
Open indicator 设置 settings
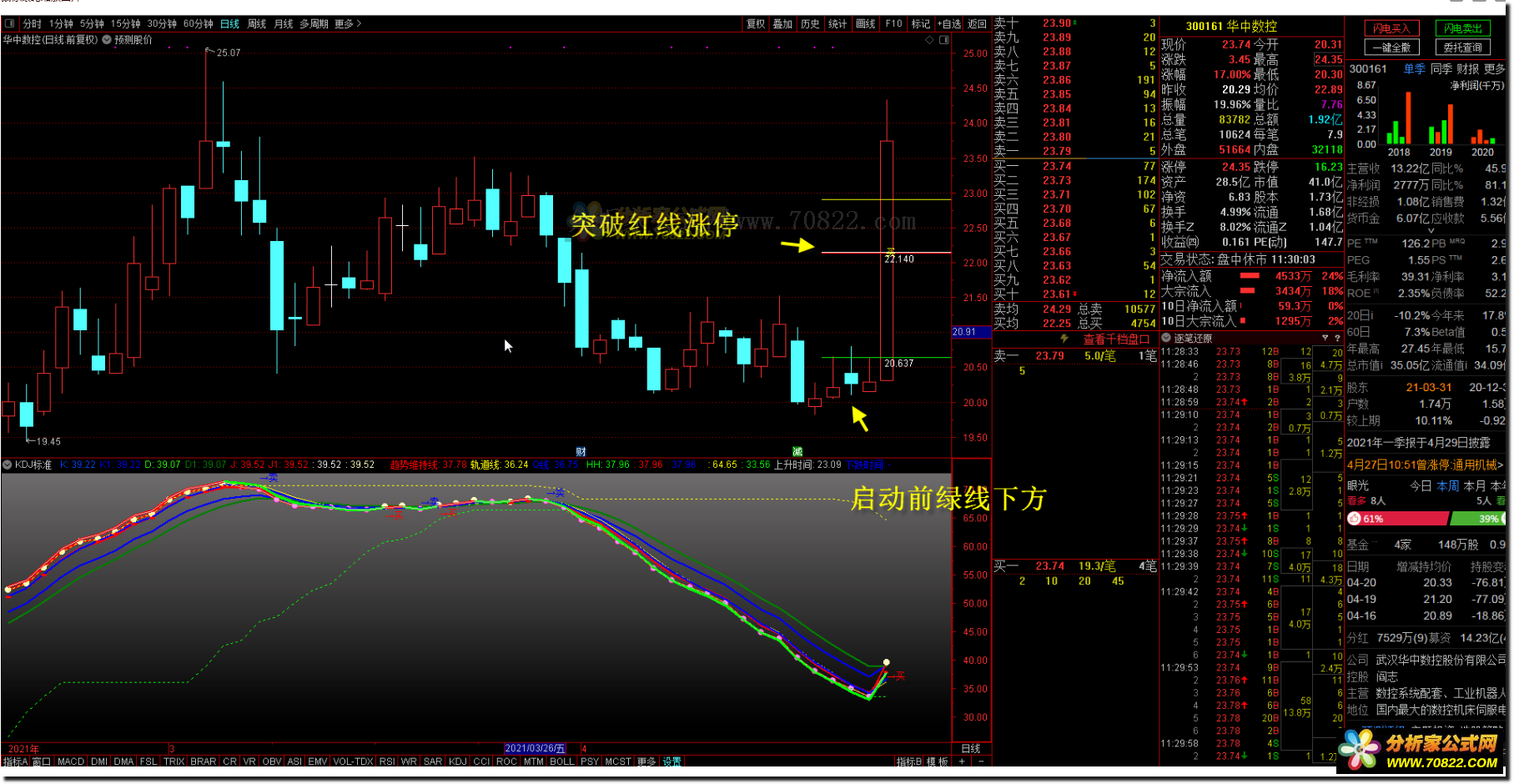(x=671, y=761)
